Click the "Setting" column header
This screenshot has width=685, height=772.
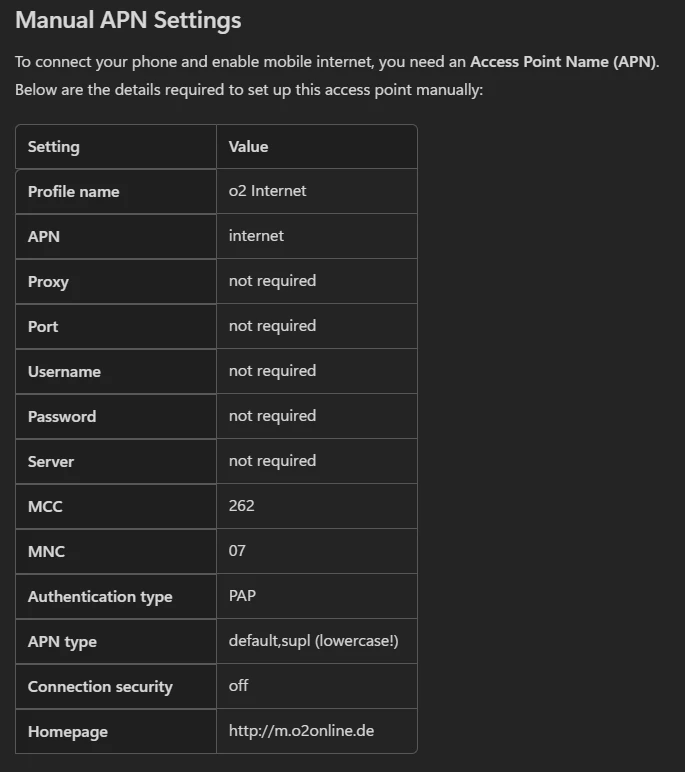pos(53,147)
